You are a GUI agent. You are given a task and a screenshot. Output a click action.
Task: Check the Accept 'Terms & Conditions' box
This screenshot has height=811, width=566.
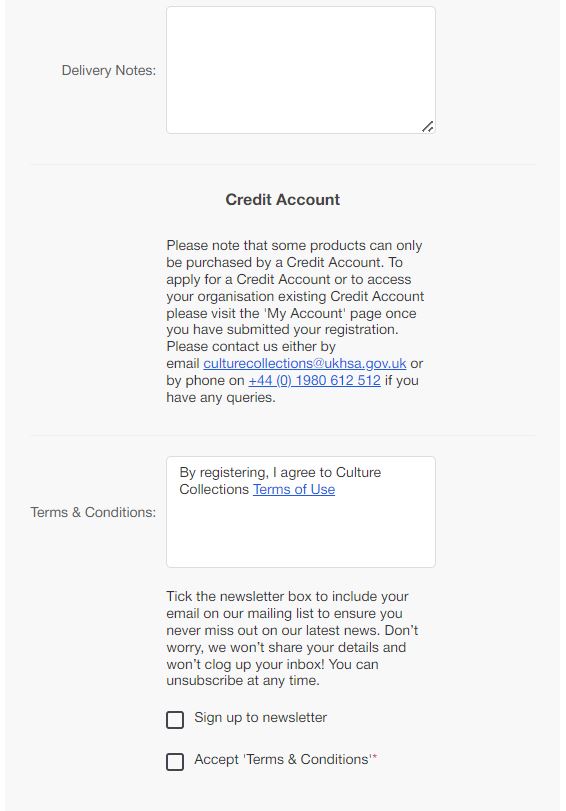(x=175, y=761)
